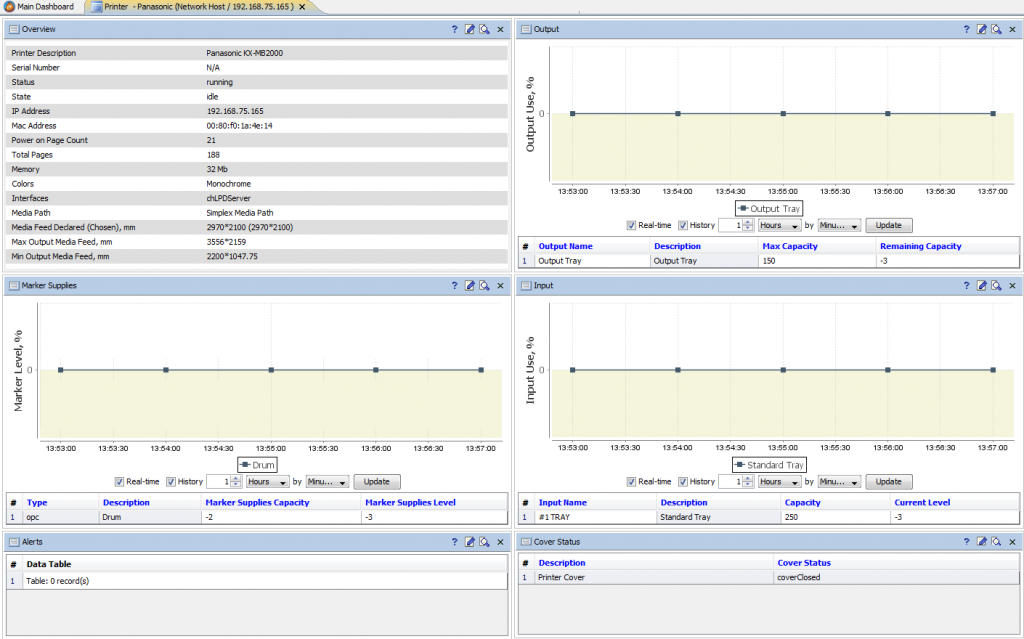This screenshot has width=1024, height=639.
Task: Click Update in the Output panel
Action: pos(888,225)
